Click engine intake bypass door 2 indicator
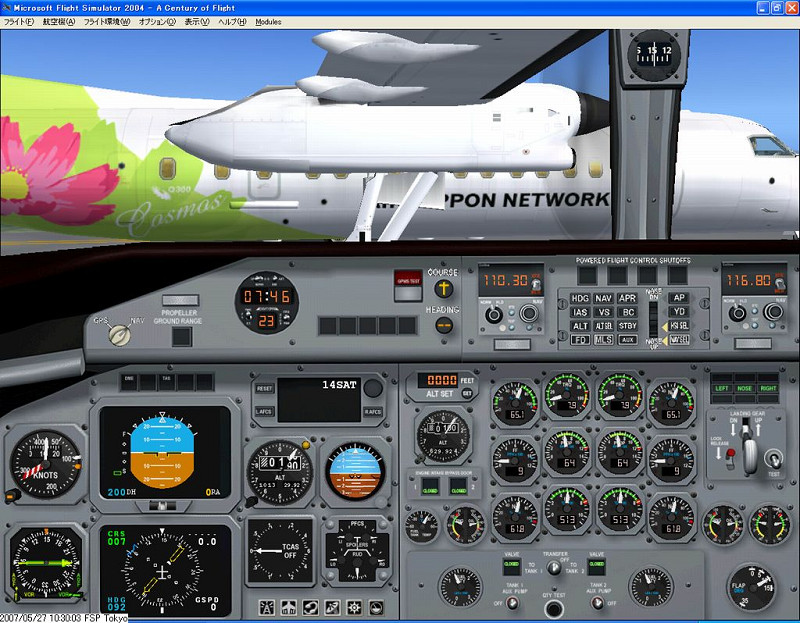The height and width of the screenshot is (623, 800). [x=458, y=487]
